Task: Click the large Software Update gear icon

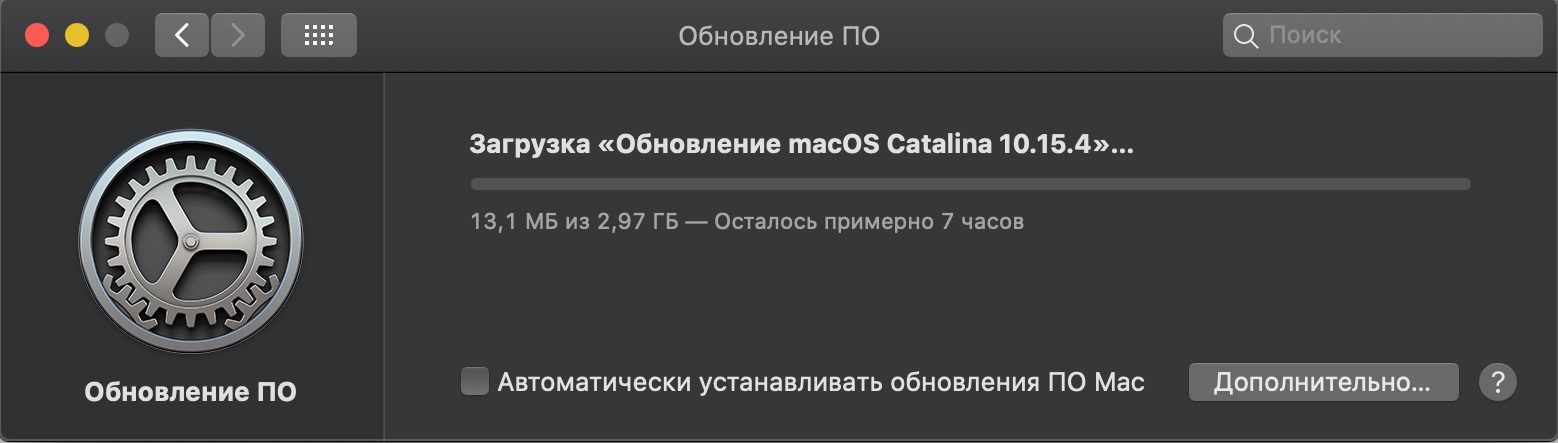Action: click(x=190, y=241)
